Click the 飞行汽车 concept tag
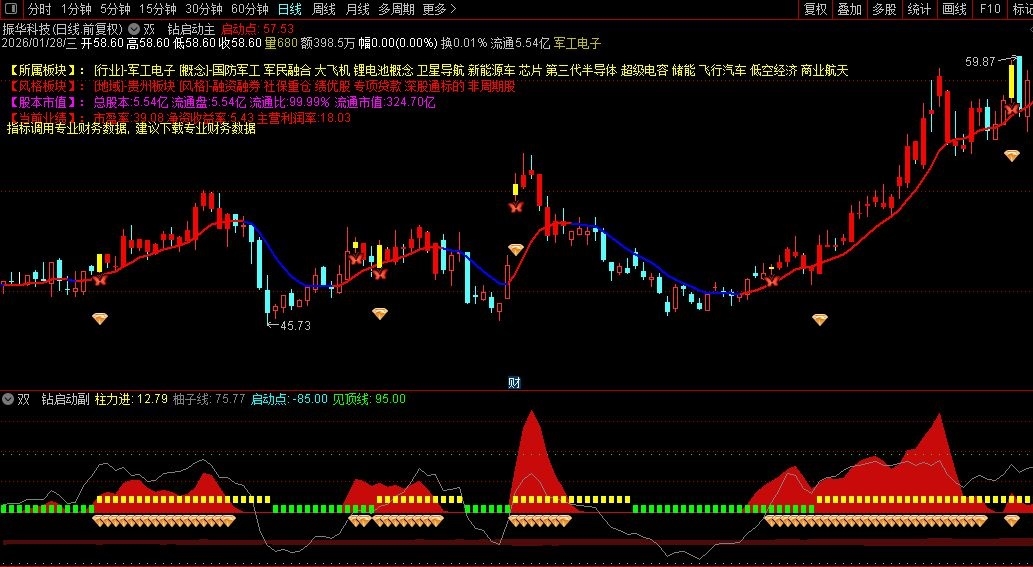The width and height of the screenshot is (1033, 567). pyautogui.click(x=723, y=70)
